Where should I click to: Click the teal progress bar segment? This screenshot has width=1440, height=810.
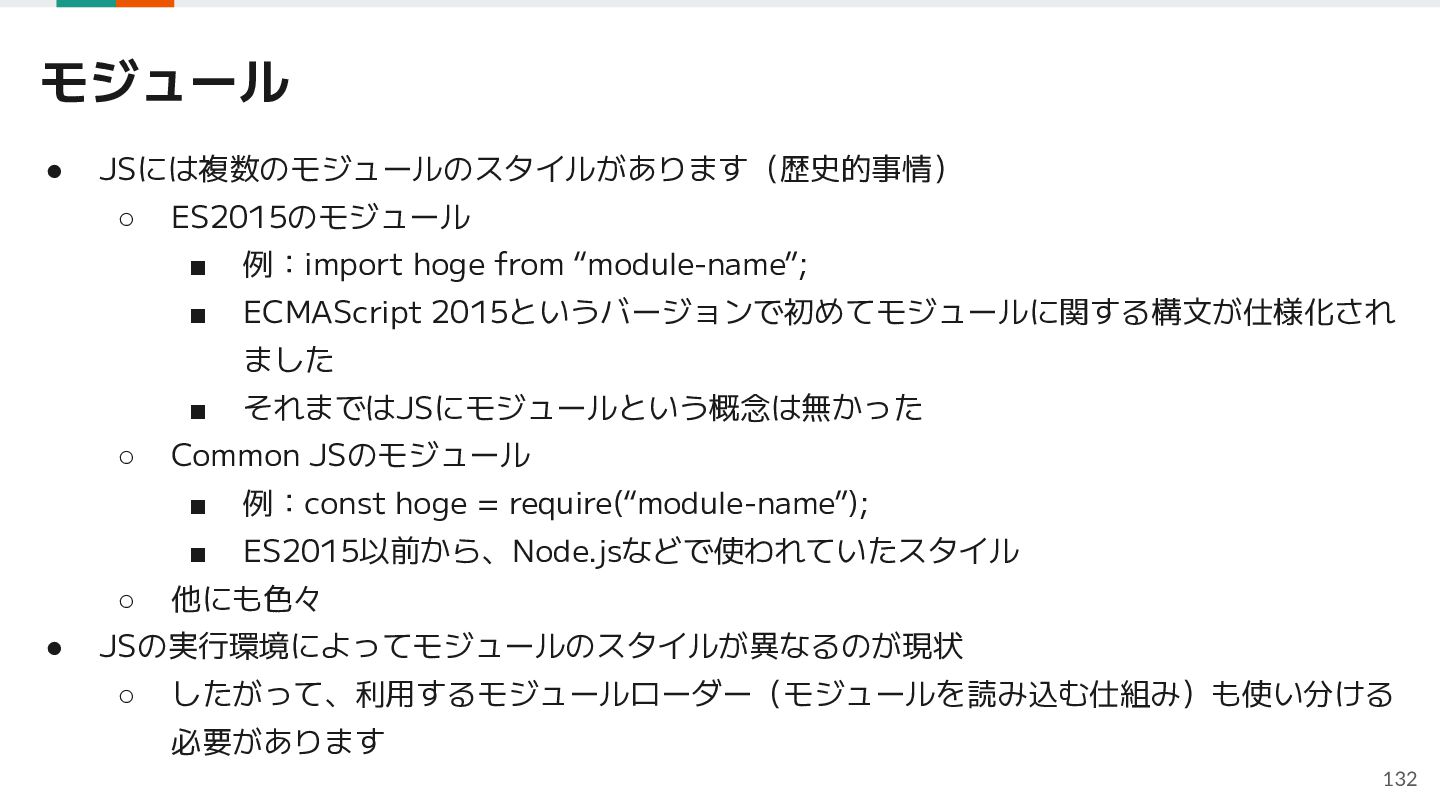pos(86,3)
